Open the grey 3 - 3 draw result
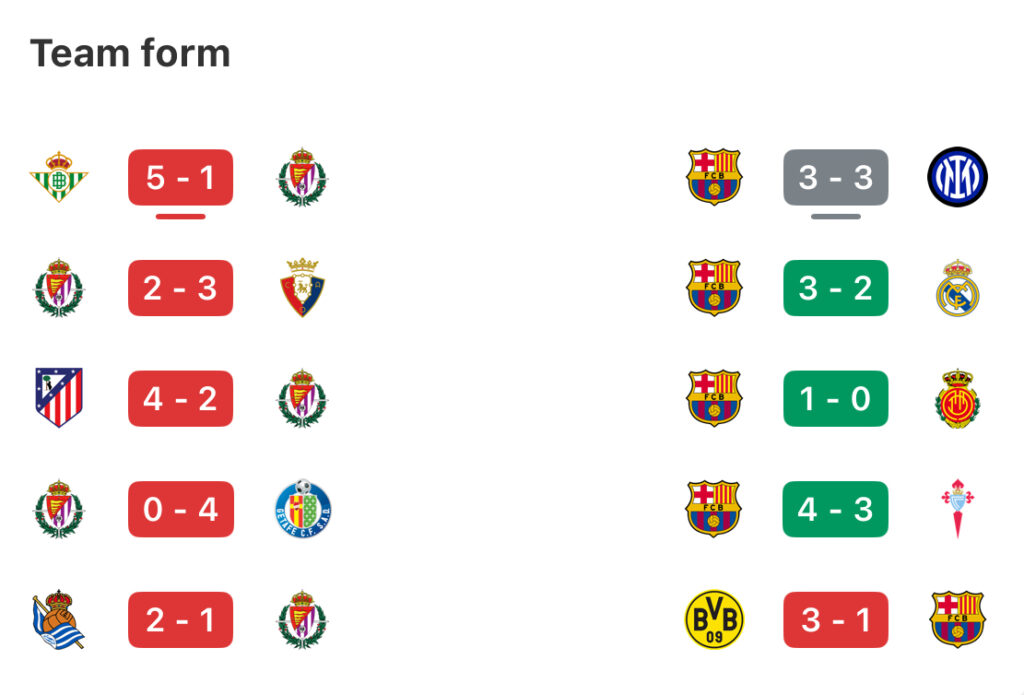The width and height of the screenshot is (1024, 695). click(x=835, y=178)
